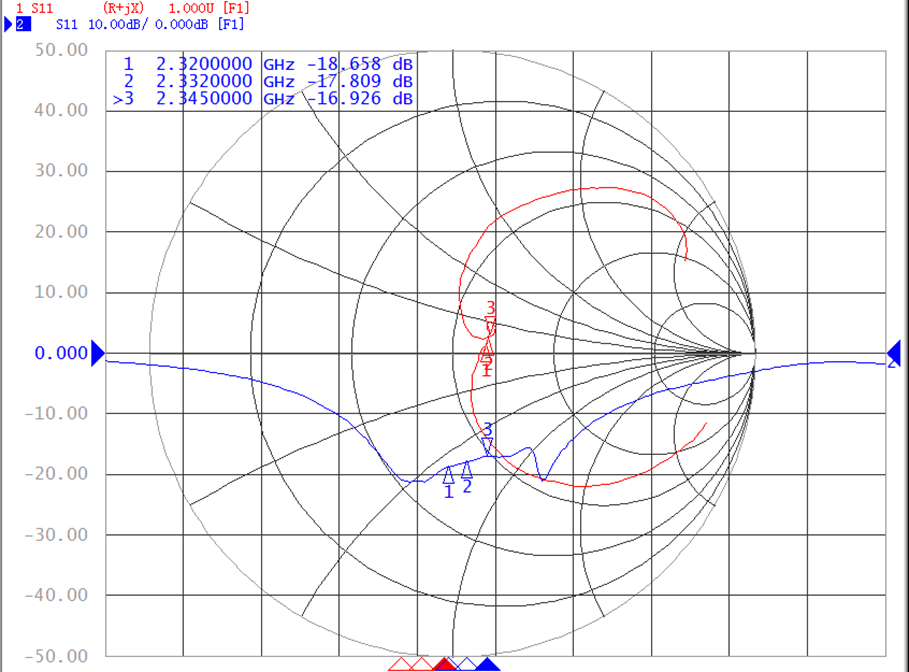
Task: Click the filled blue triangle on the frequency axis
Action: pos(487,664)
